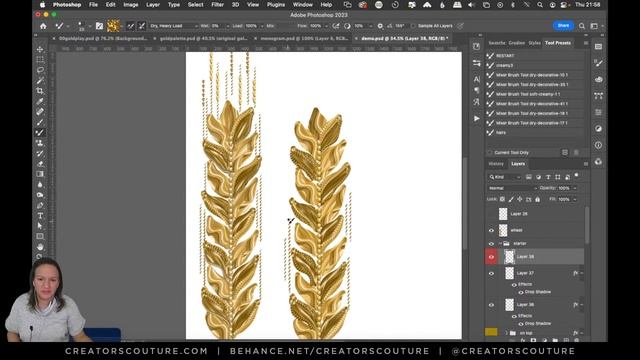Open the layer blend mode Normal dropdown
The height and width of the screenshot is (360, 640).
click(513, 188)
